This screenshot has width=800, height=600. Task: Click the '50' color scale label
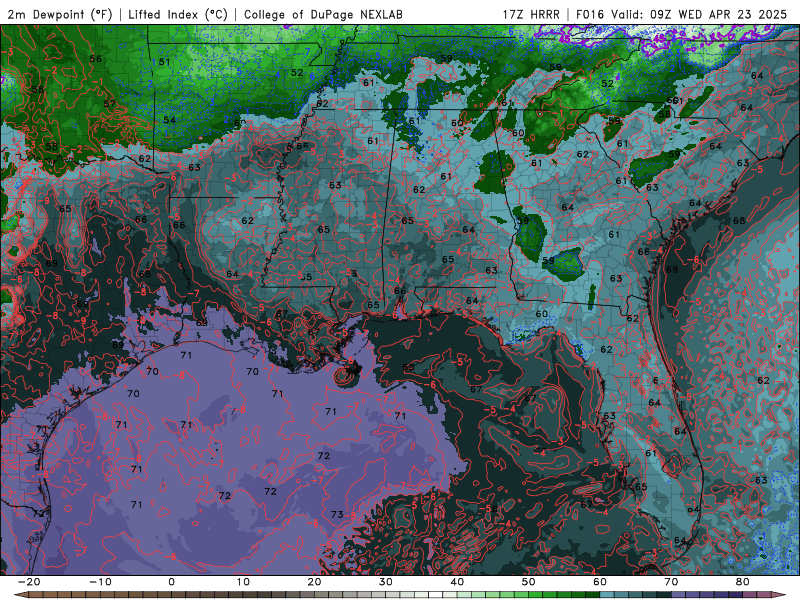[x=529, y=582]
